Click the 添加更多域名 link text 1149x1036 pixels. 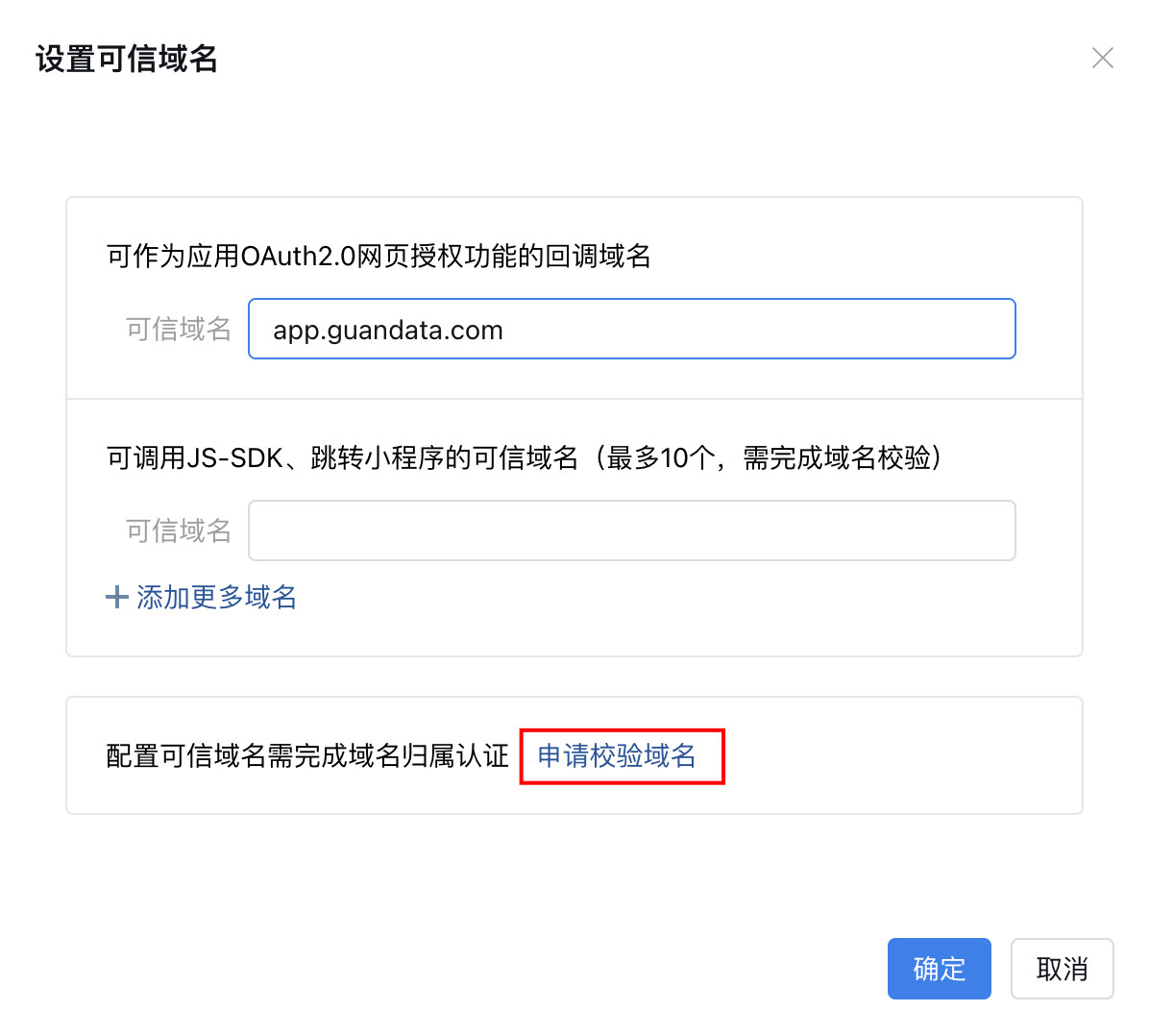point(216,598)
